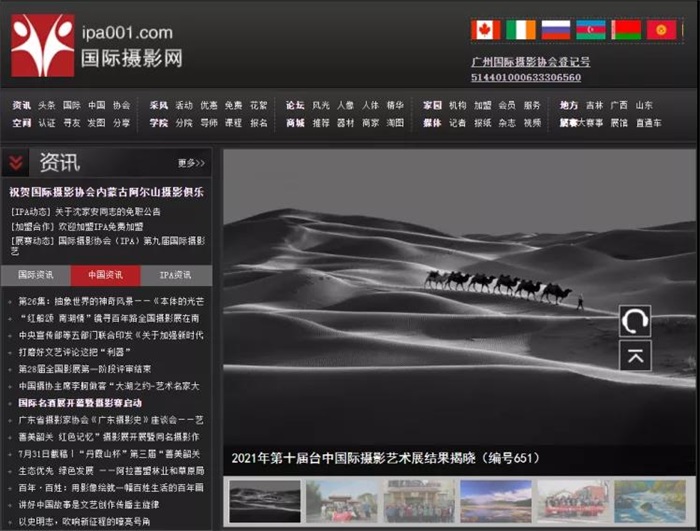
Task: Open registration number 514401000633306560 link
Action: point(526,77)
